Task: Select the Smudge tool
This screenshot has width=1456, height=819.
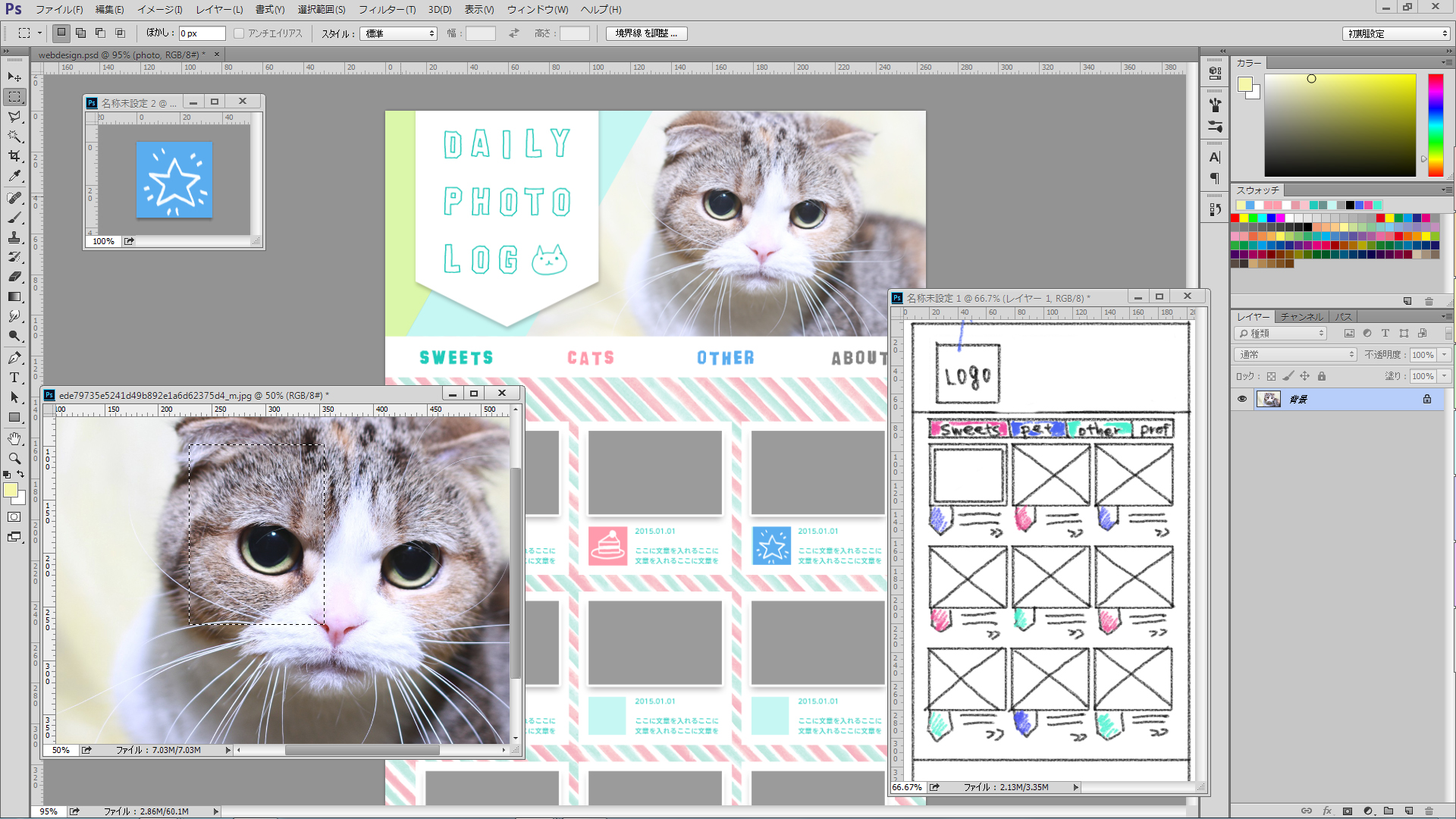Action: point(14,316)
